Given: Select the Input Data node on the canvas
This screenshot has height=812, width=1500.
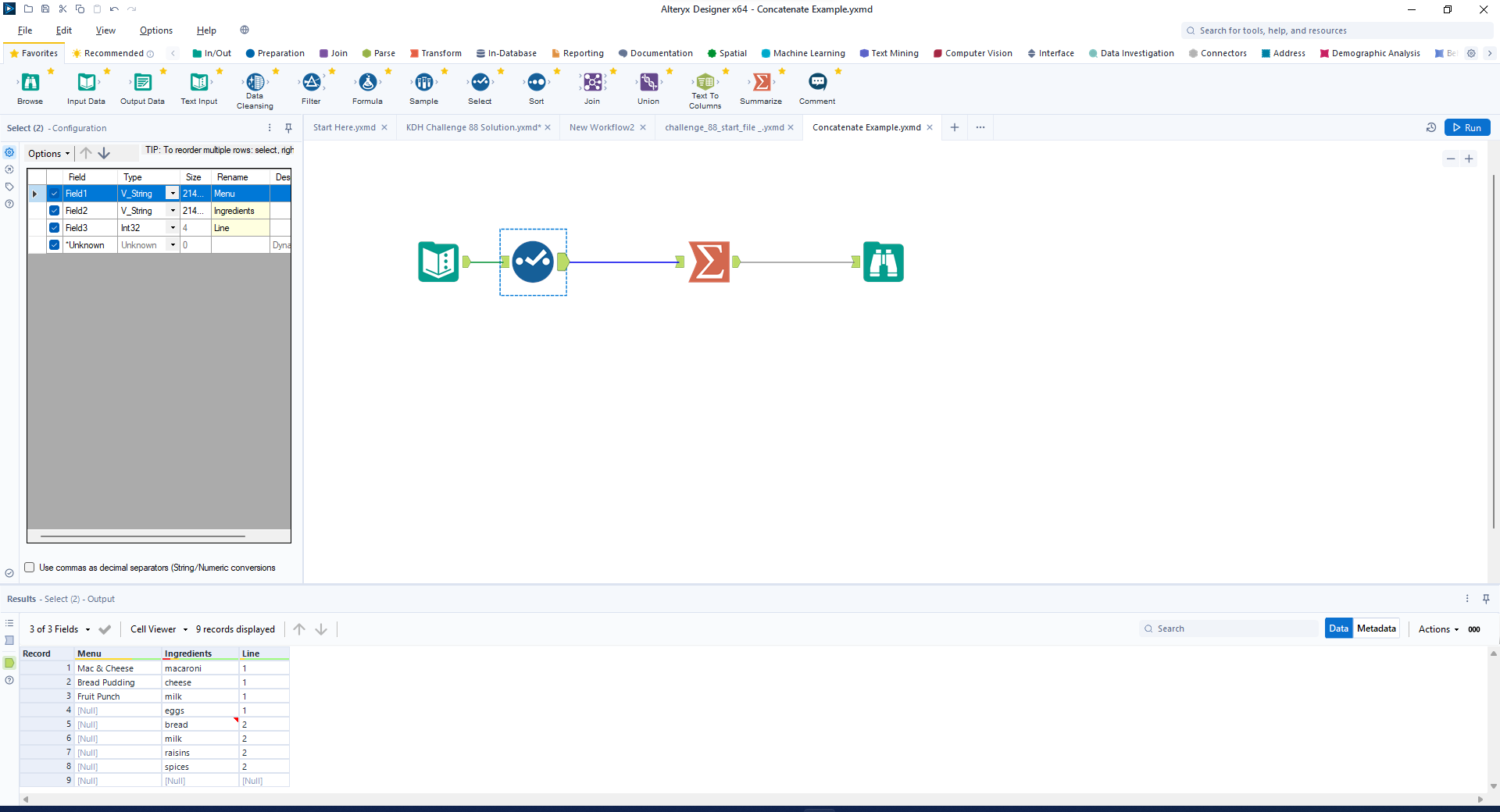Looking at the screenshot, I should tap(438, 262).
